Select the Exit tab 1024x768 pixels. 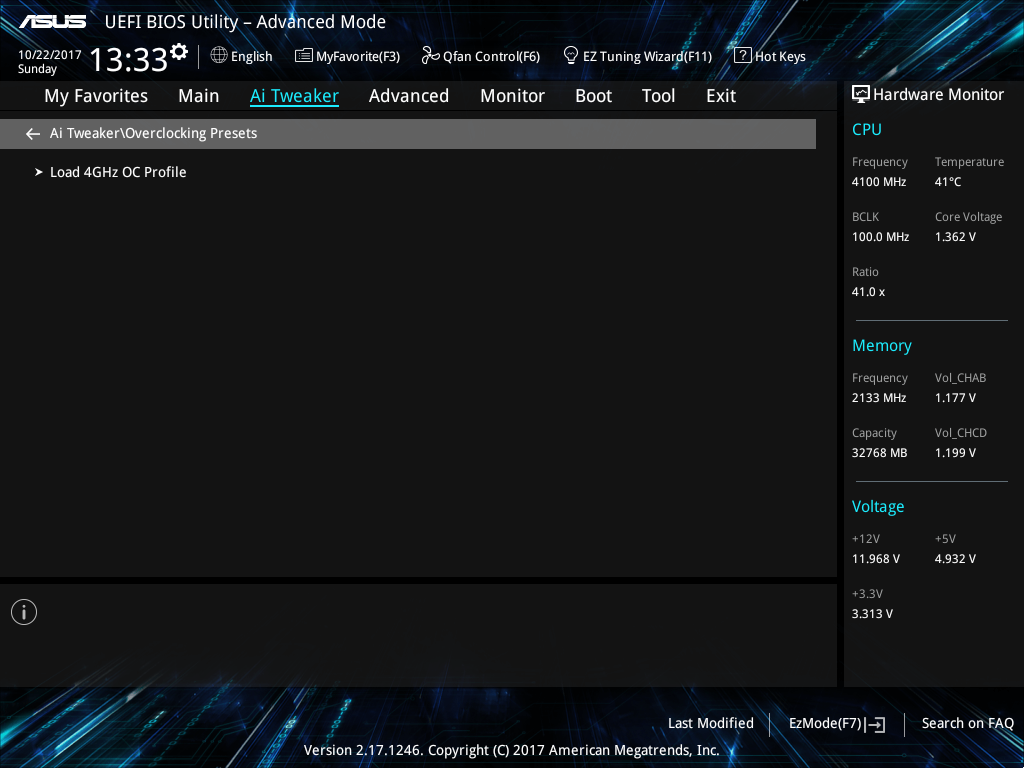tap(721, 96)
